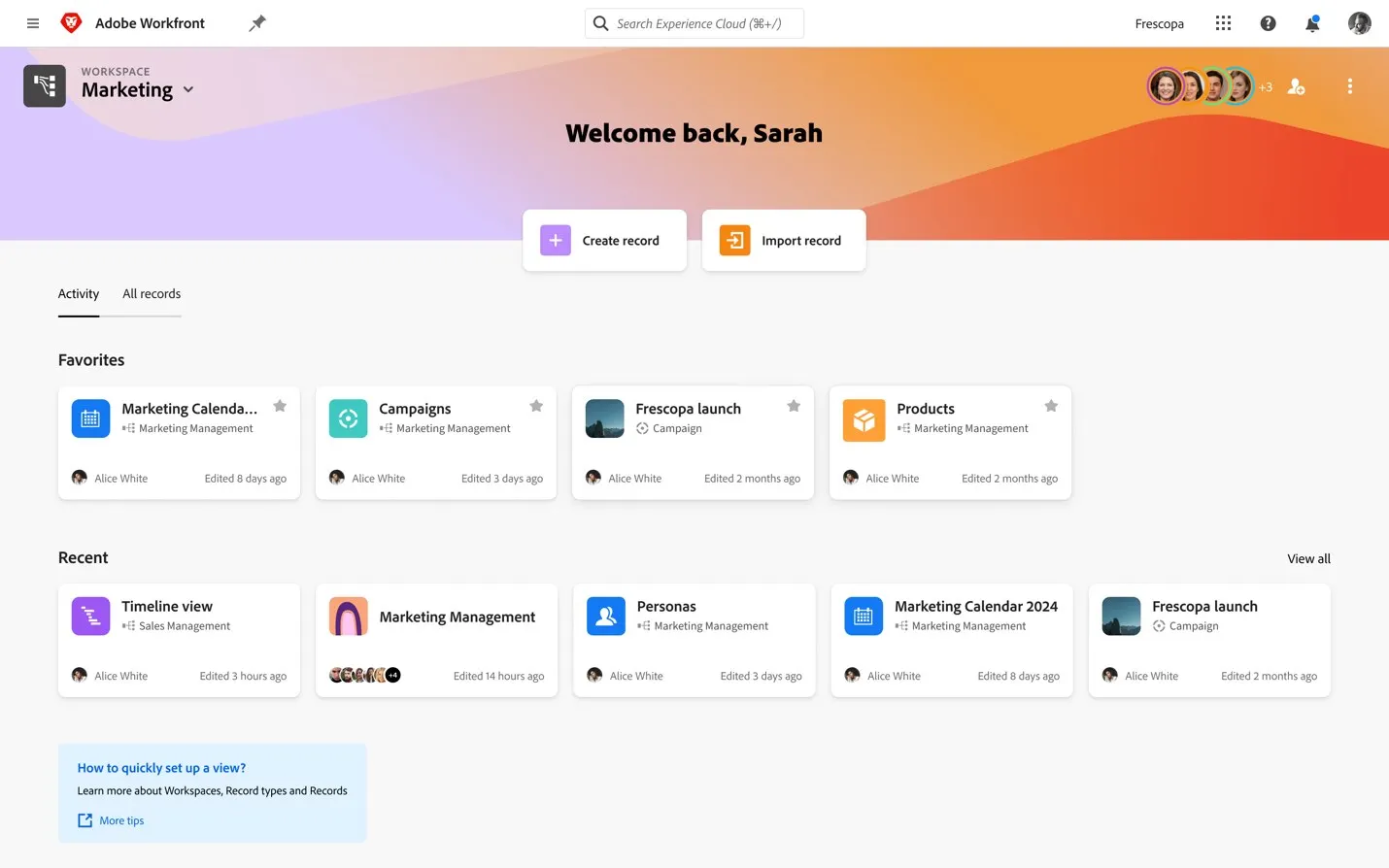Click the Products record type icon
The height and width of the screenshot is (868, 1389).
coord(863,418)
